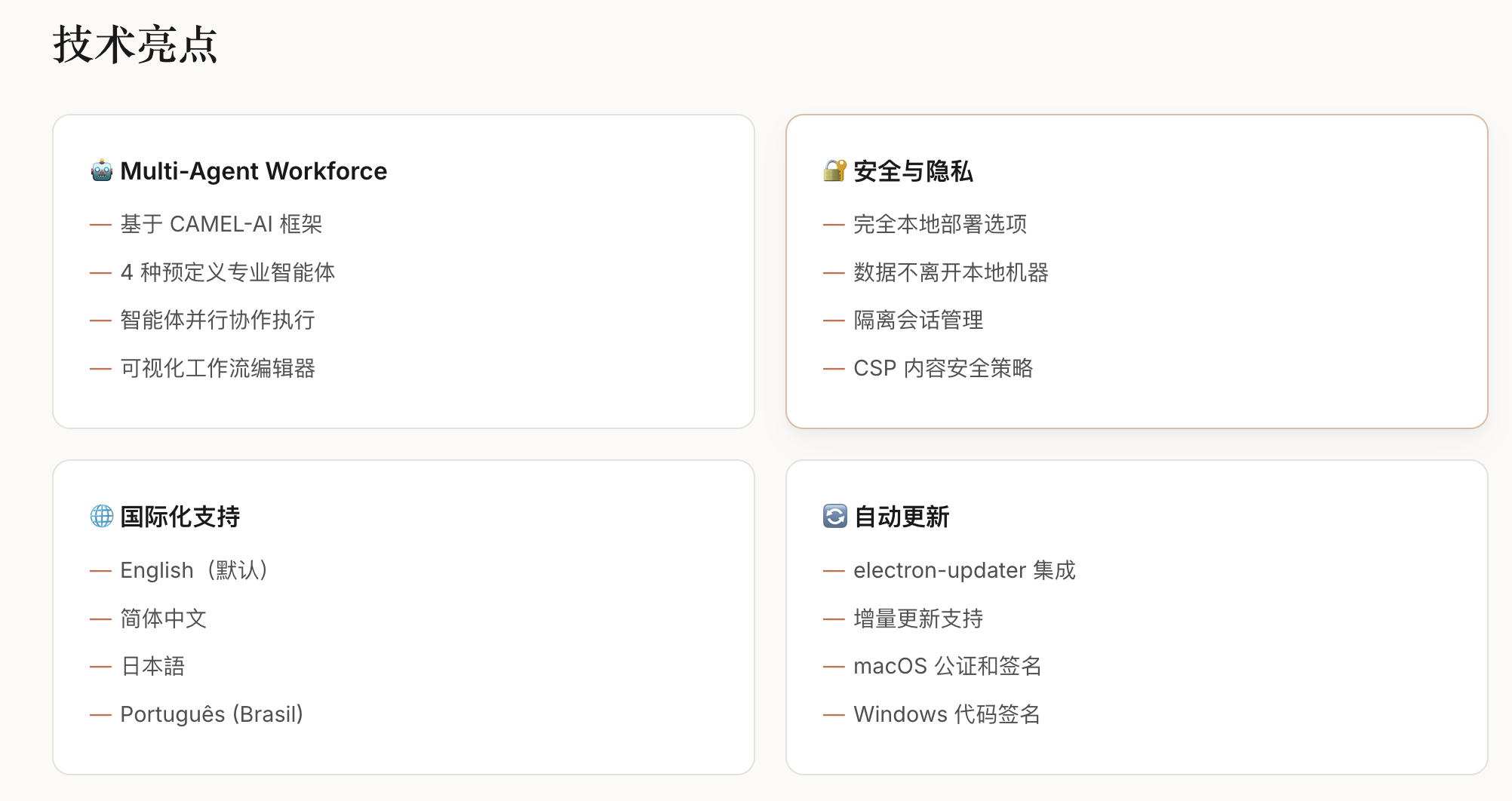The image size is (1512, 801).
Task: Click the lock icon beside 安全与隐私
Action: pos(834,171)
